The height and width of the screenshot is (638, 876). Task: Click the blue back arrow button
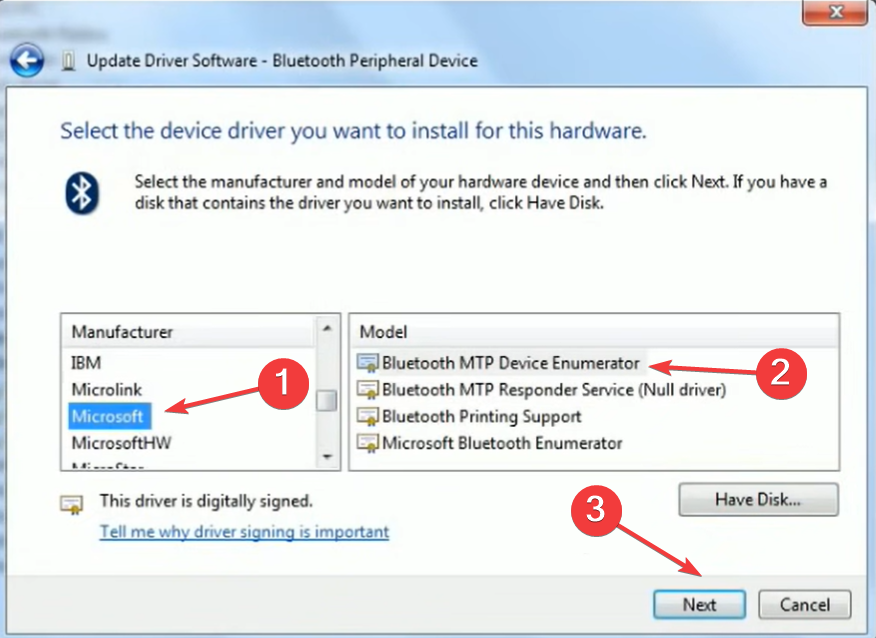(x=26, y=60)
